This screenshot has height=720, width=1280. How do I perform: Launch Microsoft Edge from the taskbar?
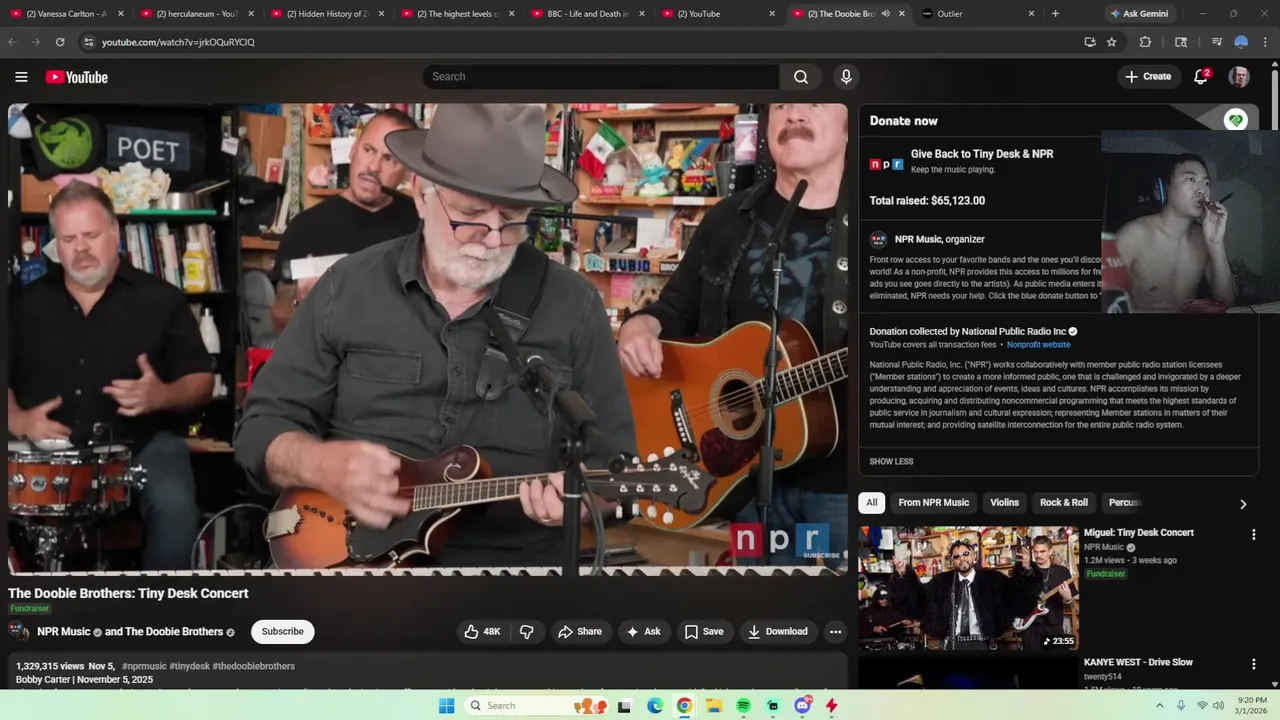(x=655, y=706)
